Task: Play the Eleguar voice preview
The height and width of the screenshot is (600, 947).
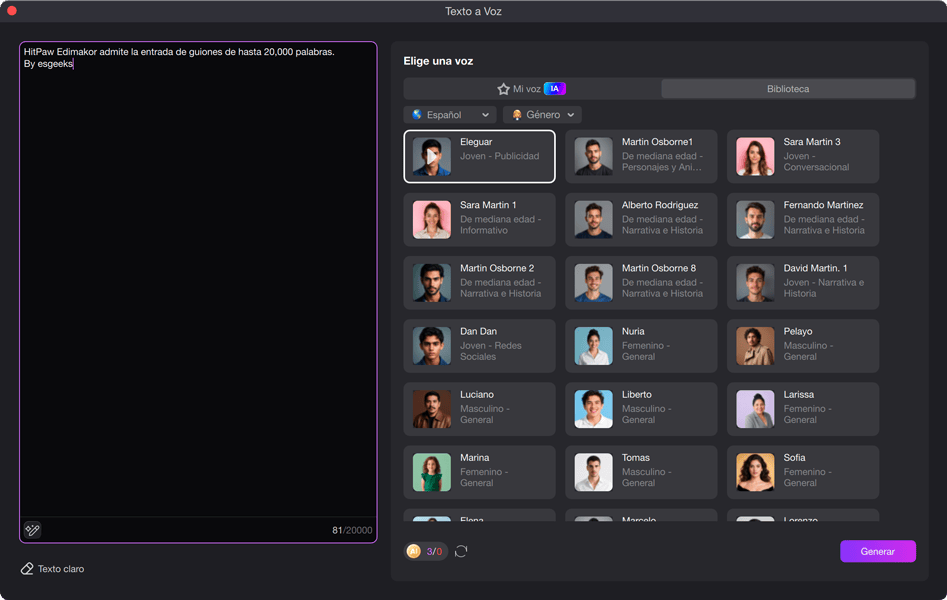Action: (432, 157)
